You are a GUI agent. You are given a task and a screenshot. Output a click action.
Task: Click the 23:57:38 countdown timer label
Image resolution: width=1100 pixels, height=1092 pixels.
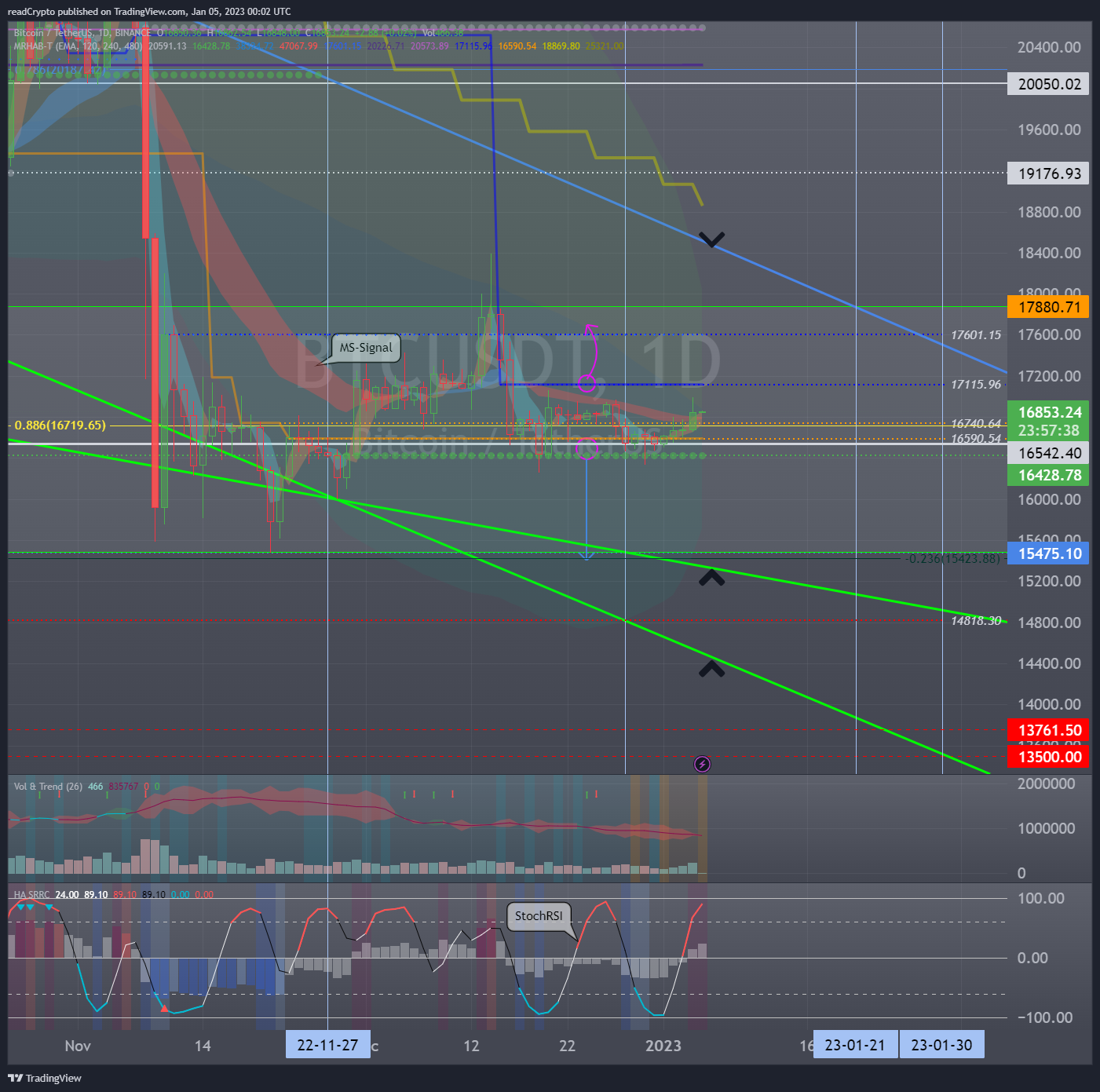click(1048, 431)
